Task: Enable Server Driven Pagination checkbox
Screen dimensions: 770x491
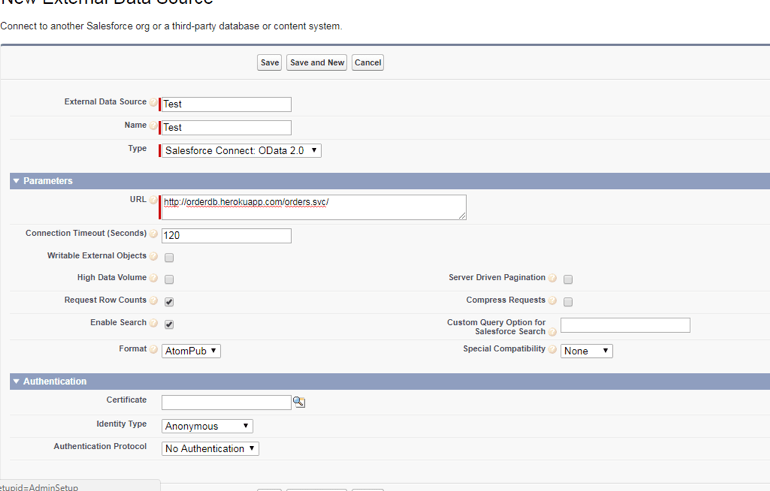Action: 568,279
